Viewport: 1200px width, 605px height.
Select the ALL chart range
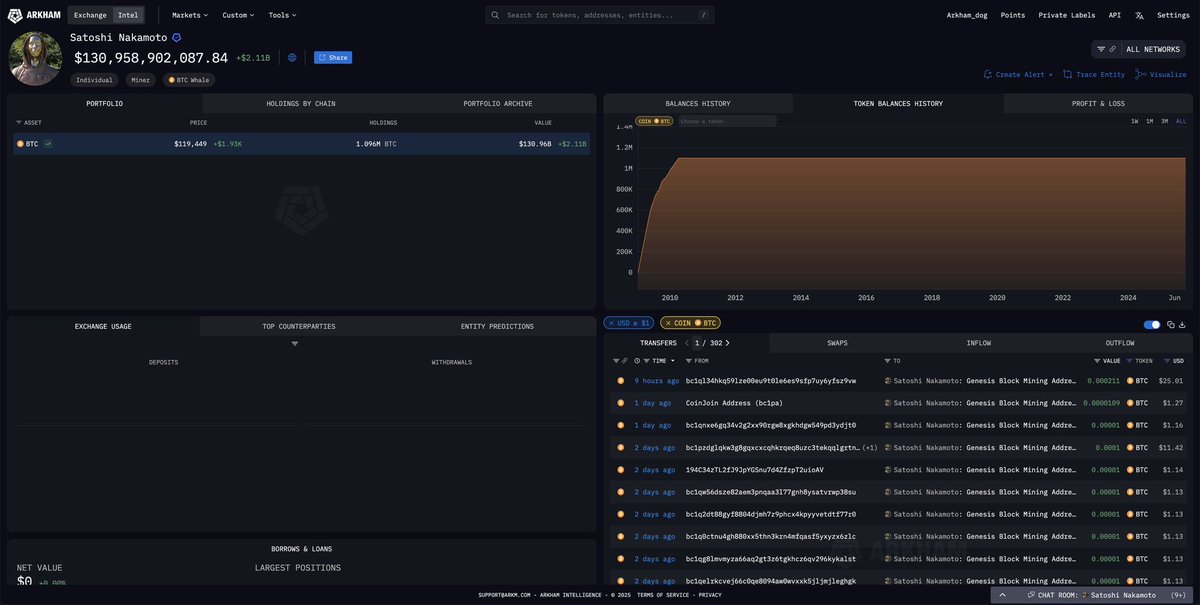pos(1181,121)
